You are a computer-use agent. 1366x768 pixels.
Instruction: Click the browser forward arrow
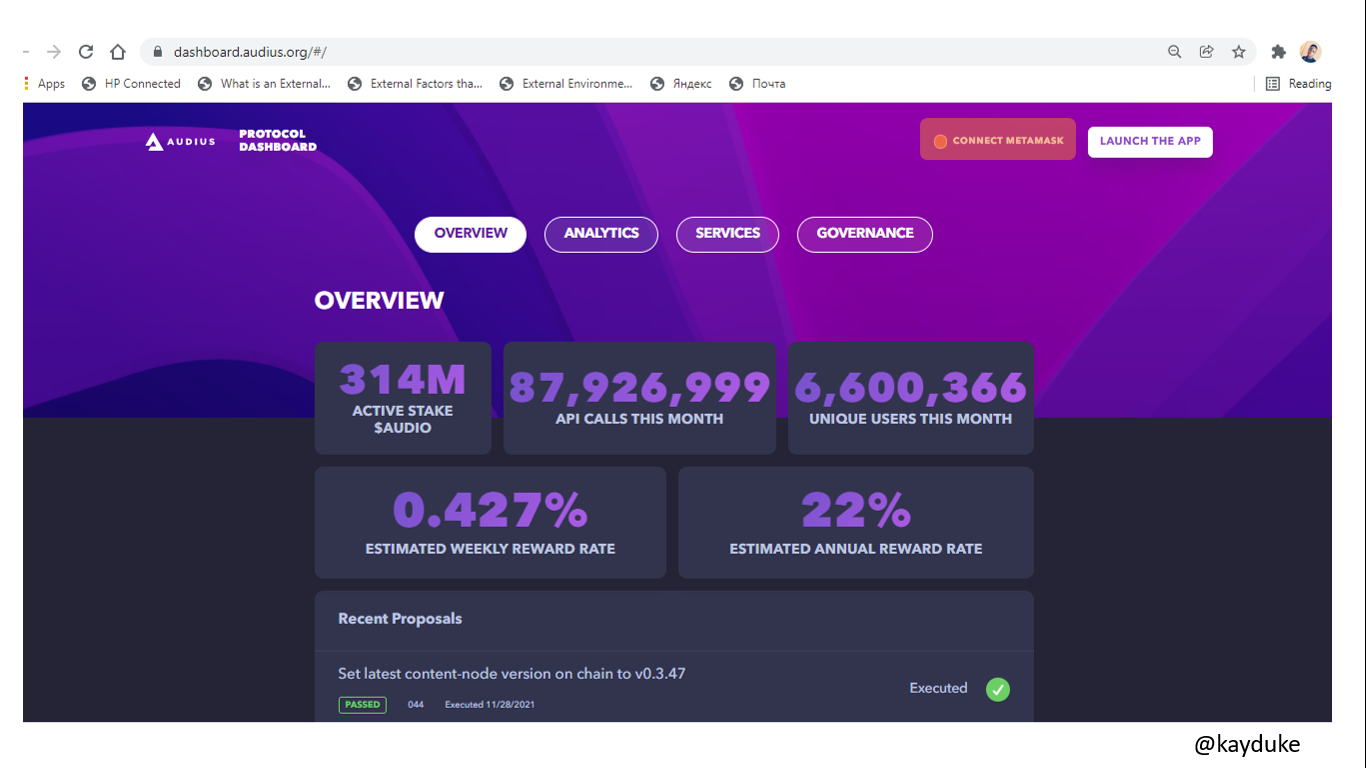click(x=54, y=52)
